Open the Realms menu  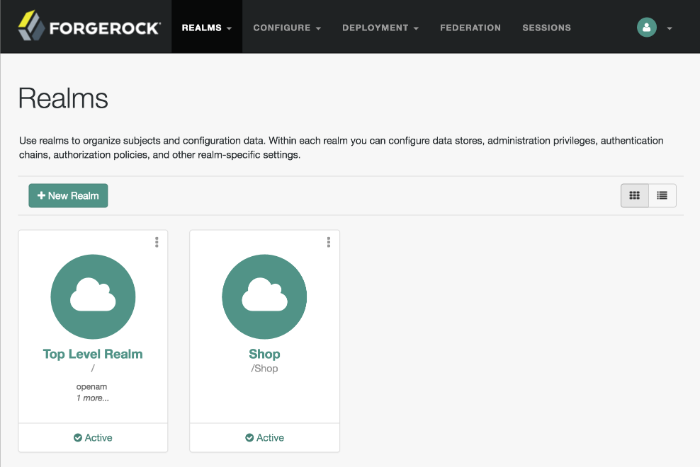click(x=207, y=27)
